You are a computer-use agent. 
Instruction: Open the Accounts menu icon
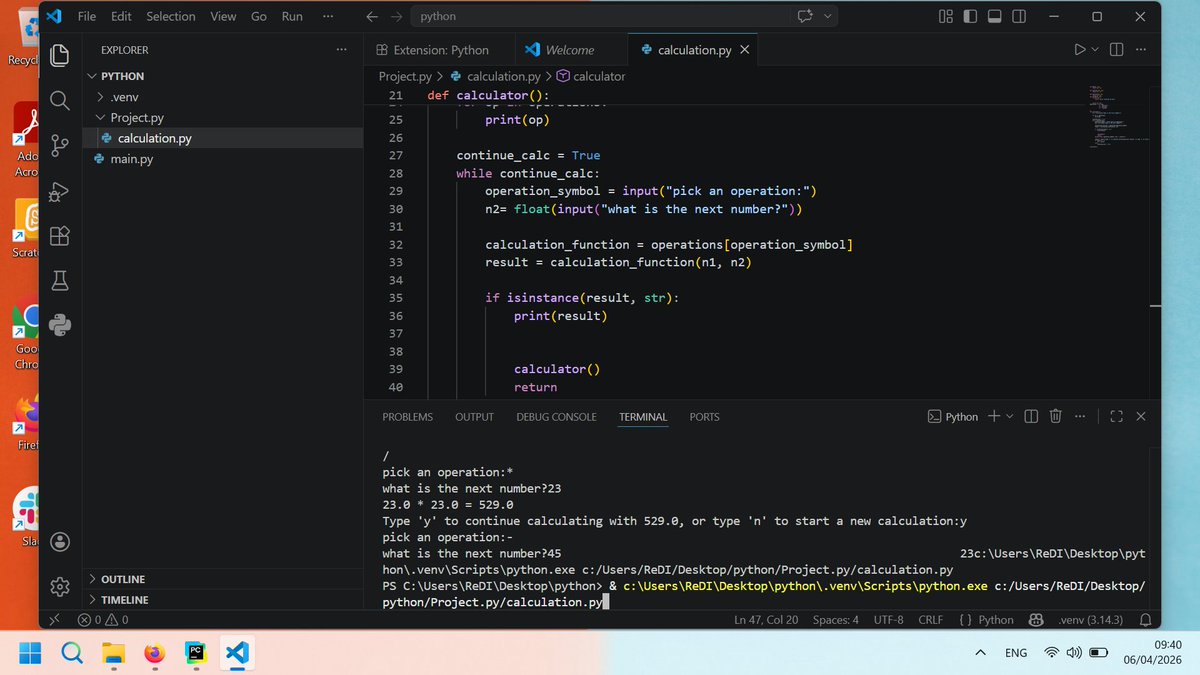[60, 541]
